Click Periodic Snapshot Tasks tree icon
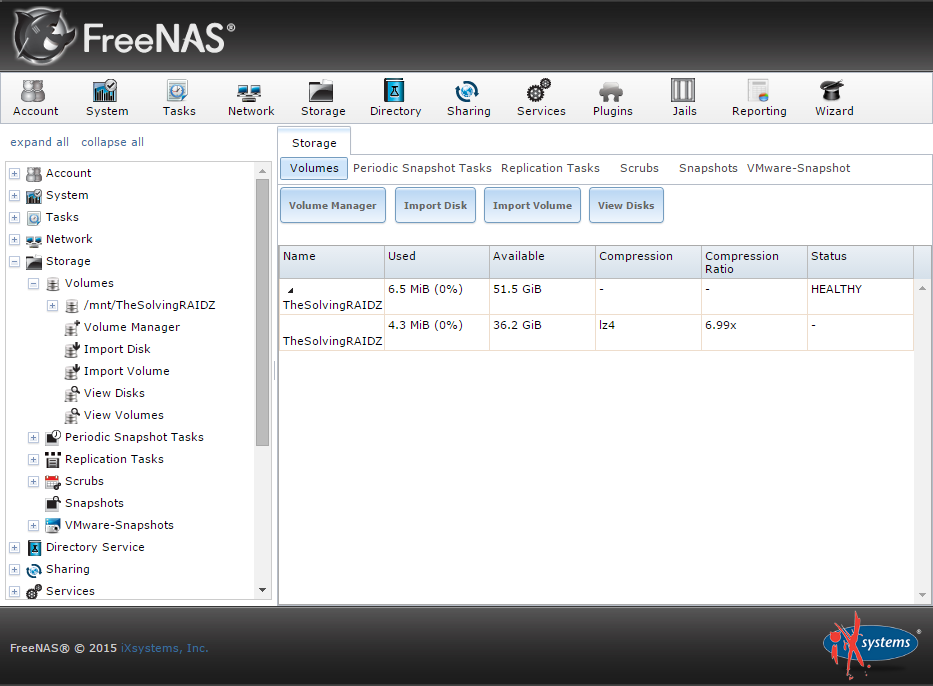The height and width of the screenshot is (686, 933). point(53,437)
